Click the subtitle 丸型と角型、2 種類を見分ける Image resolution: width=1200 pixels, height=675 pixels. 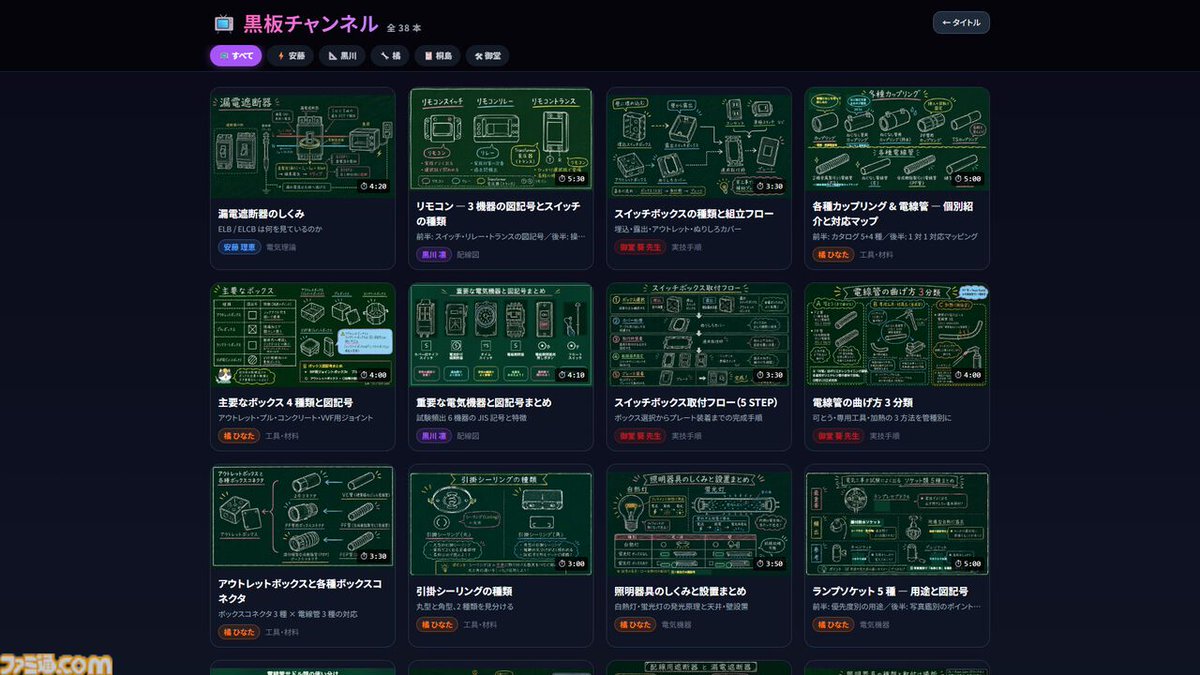(464, 606)
